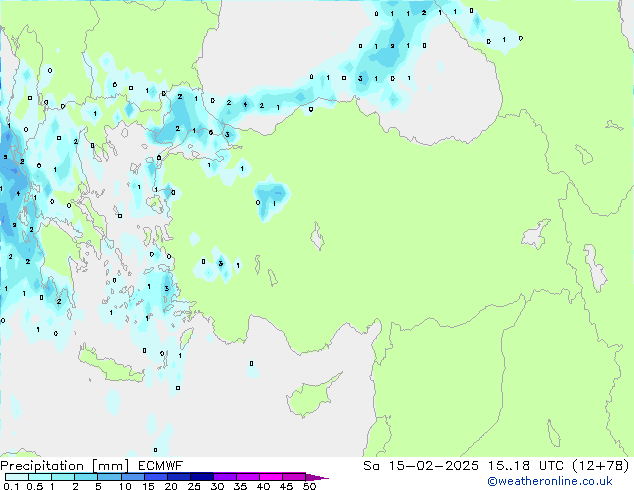Click the legend scale label '15'
This screenshot has height=490, width=634.
pyautogui.click(x=148, y=486)
